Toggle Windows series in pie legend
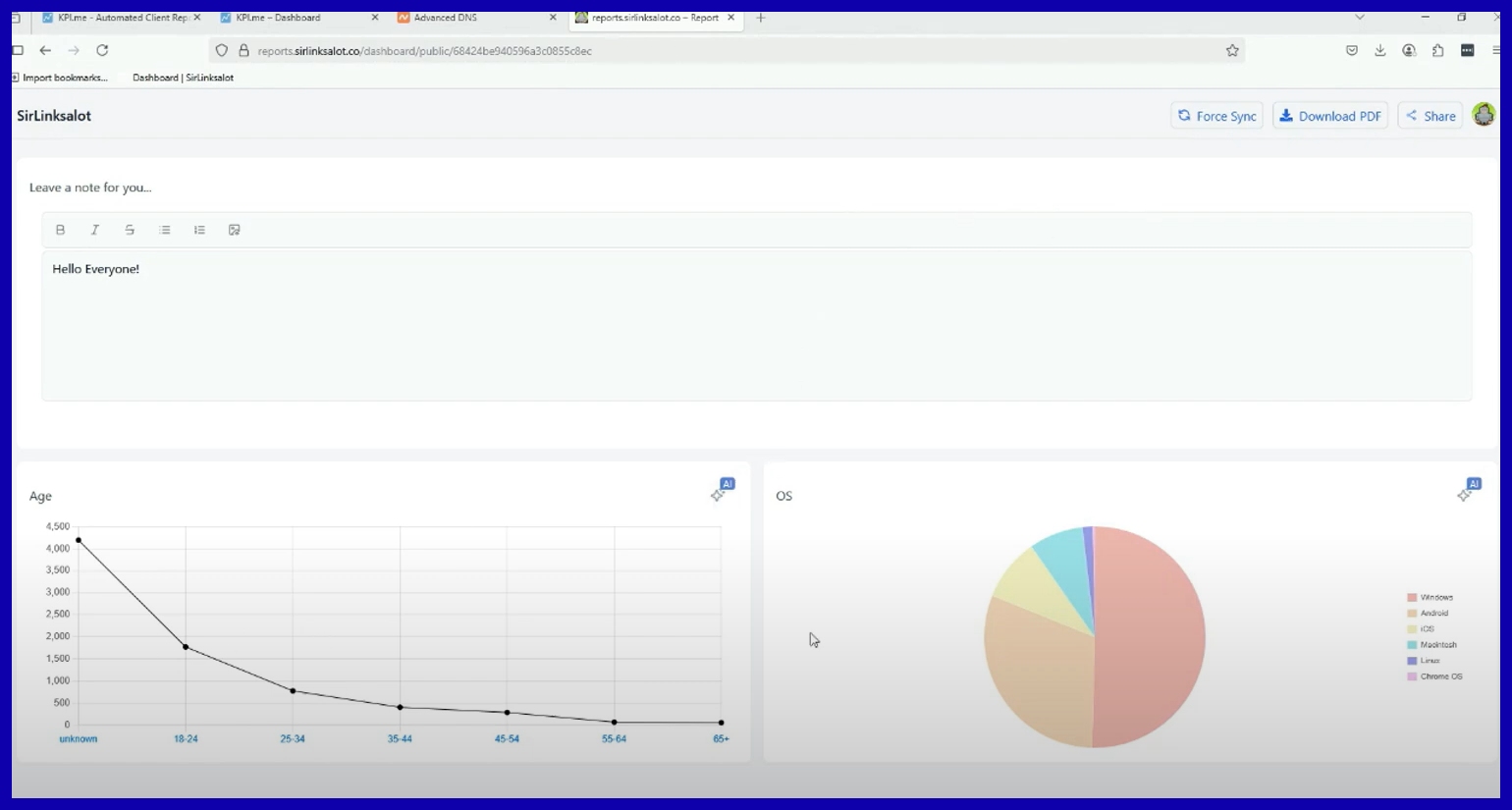1512x810 pixels. (x=1435, y=597)
